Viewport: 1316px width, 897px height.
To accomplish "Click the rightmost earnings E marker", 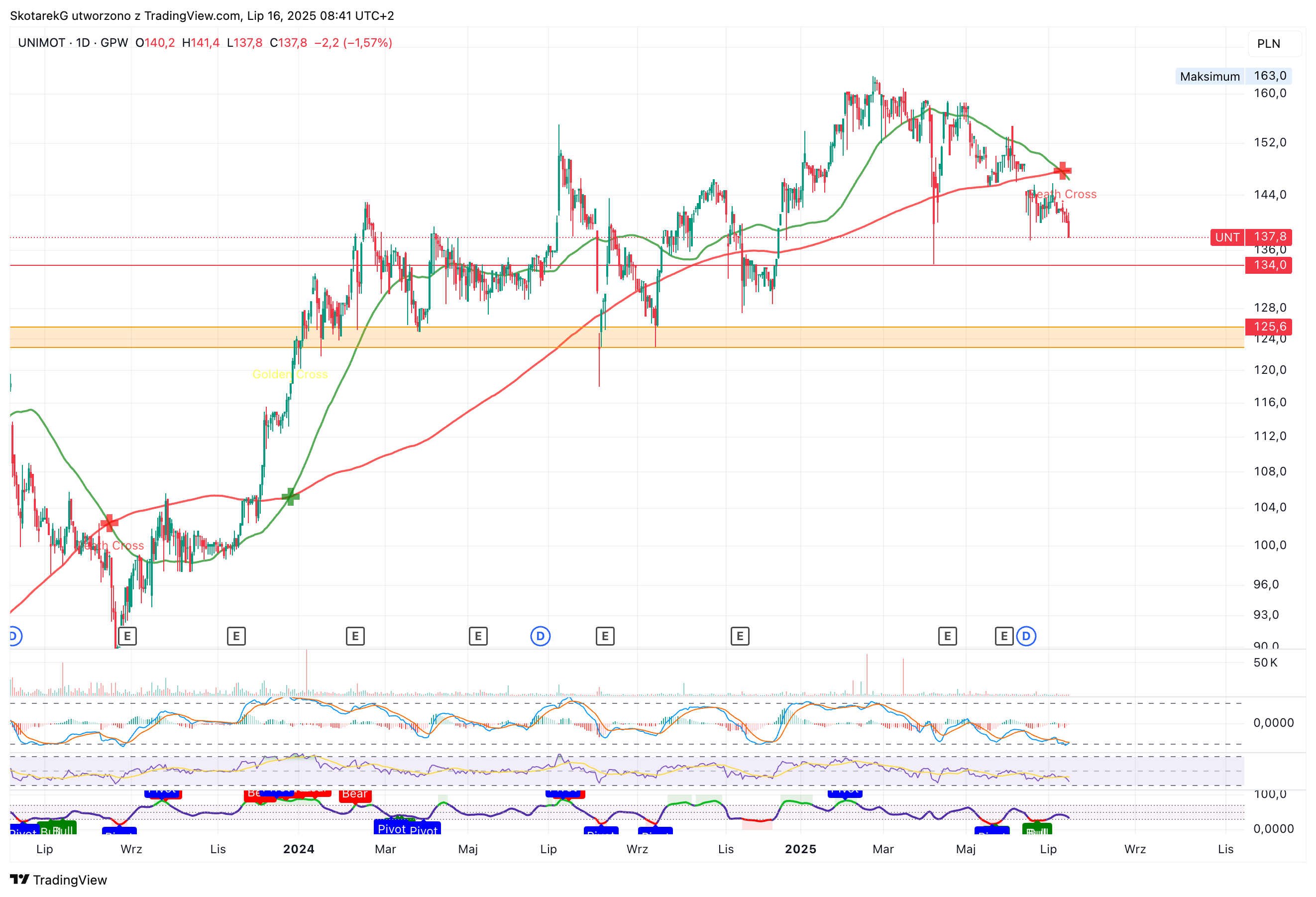I will coord(1004,636).
